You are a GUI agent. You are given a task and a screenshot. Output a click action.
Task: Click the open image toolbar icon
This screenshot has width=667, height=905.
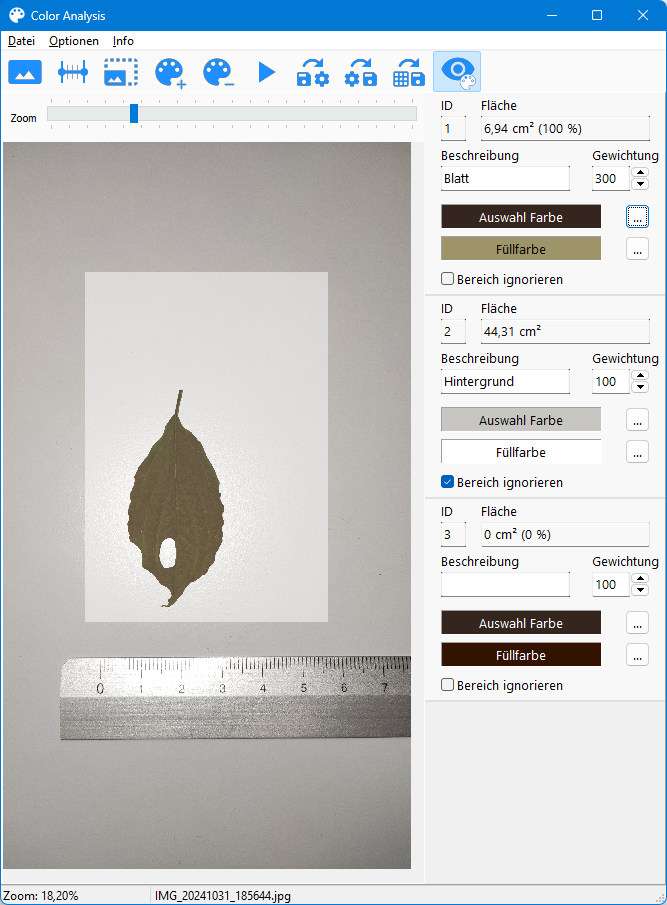pos(25,72)
